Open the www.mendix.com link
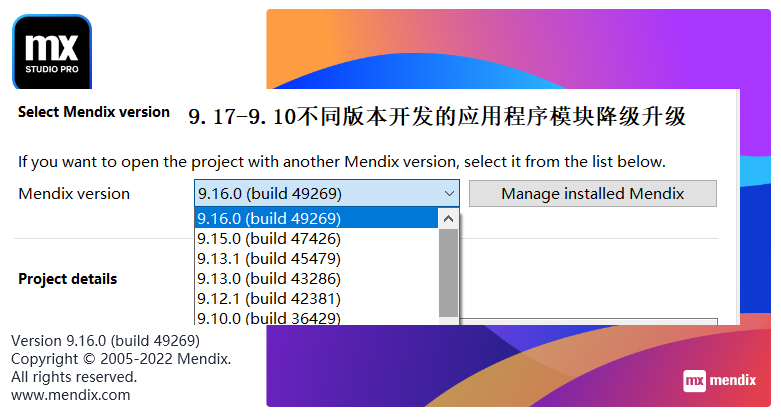 point(70,395)
